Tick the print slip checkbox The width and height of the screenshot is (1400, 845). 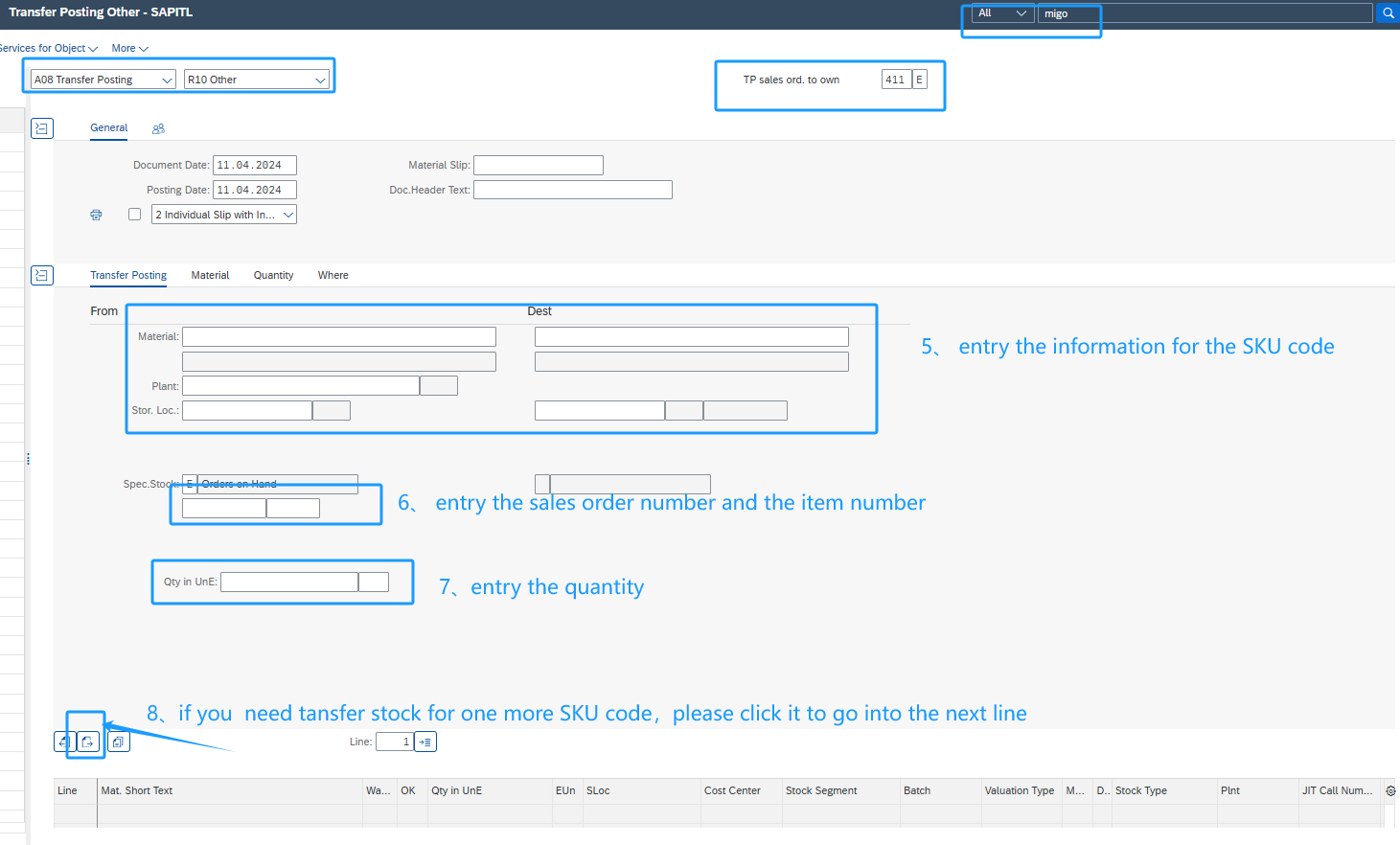pyautogui.click(x=135, y=215)
